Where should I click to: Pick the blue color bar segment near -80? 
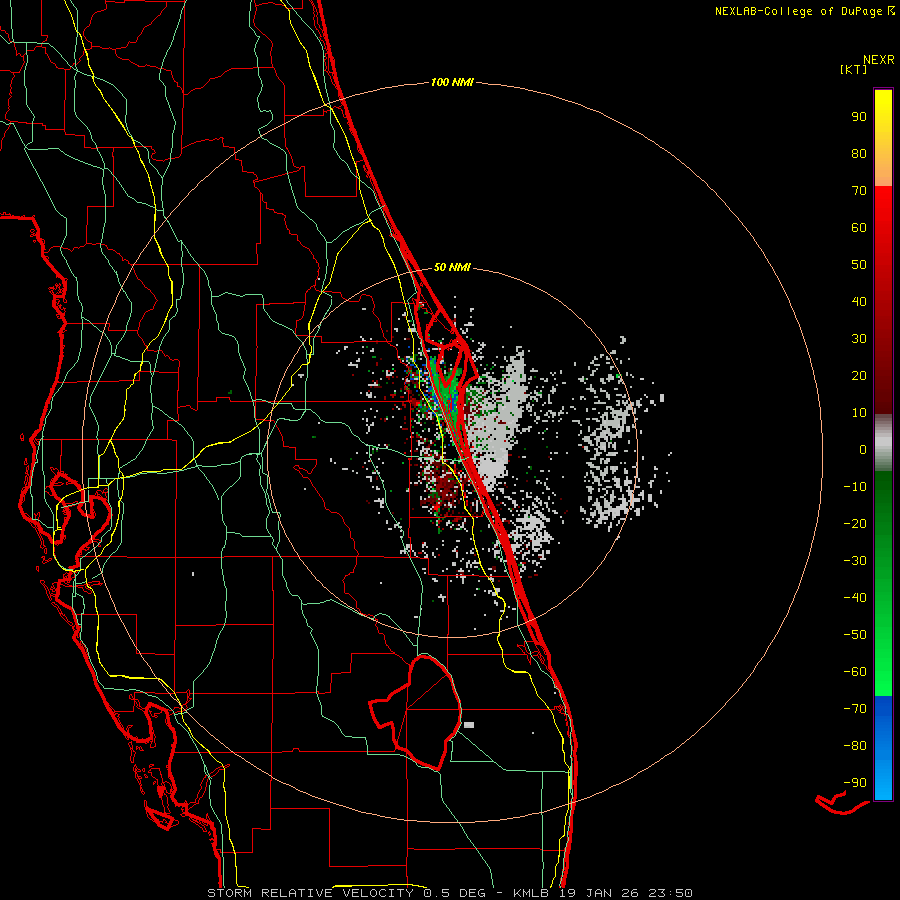883,746
